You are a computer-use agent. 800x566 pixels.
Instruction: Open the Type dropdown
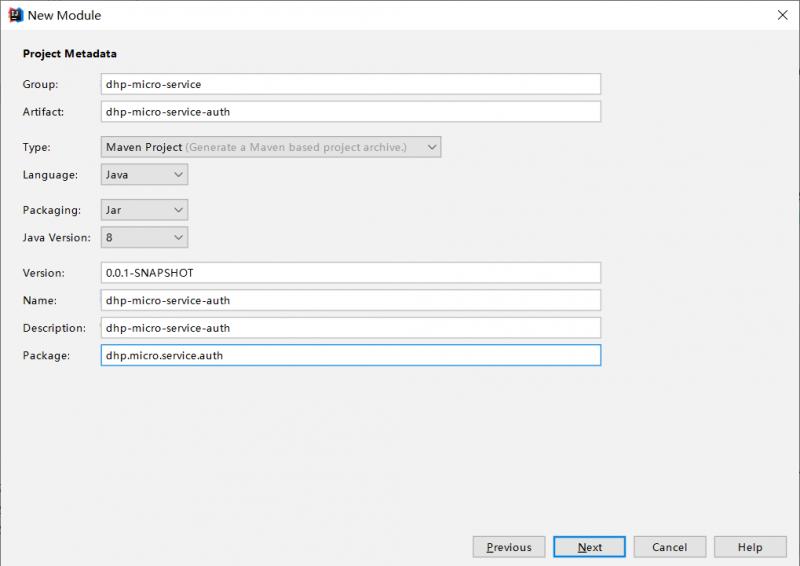click(x=270, y=147)
